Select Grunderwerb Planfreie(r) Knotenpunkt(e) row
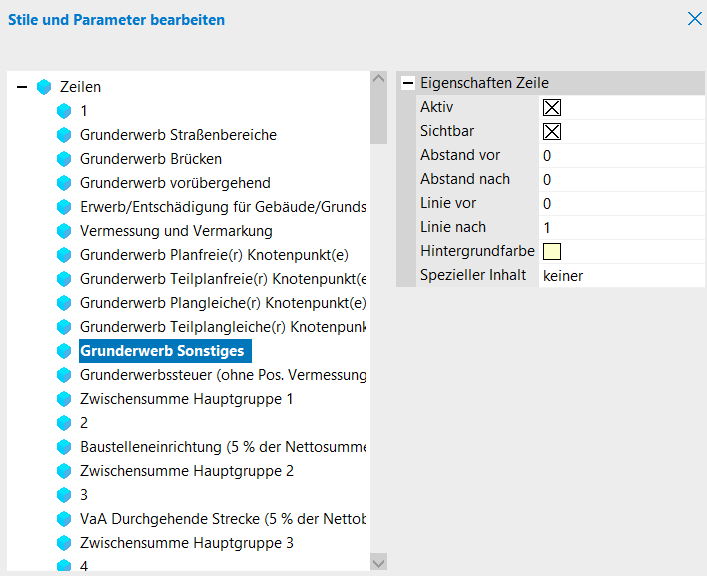 tap(214, 255)
